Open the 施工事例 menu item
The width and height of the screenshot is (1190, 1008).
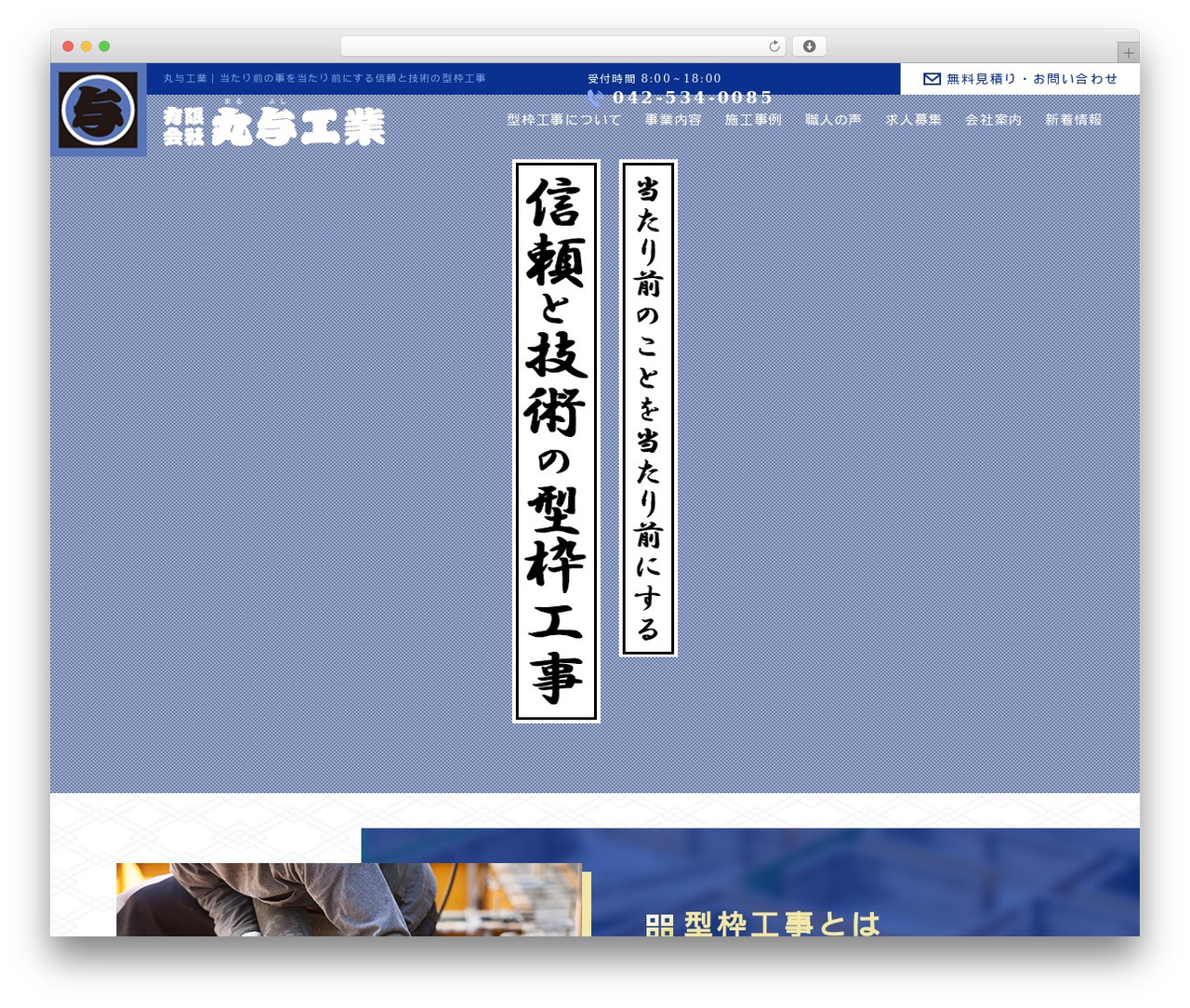pyautogui.click(x=753, y=120)
